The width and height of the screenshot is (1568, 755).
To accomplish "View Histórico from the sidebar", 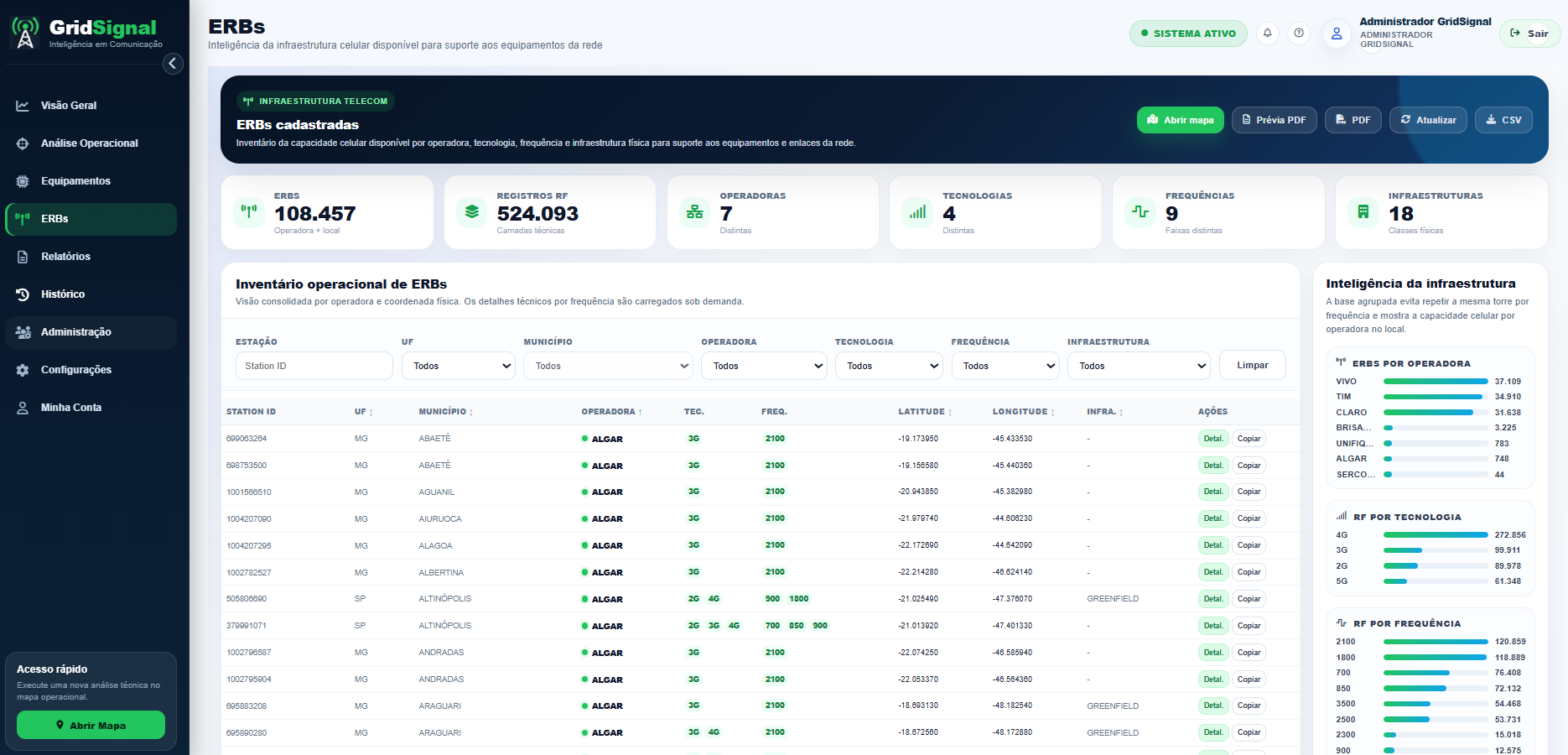I will click(91, 294).
